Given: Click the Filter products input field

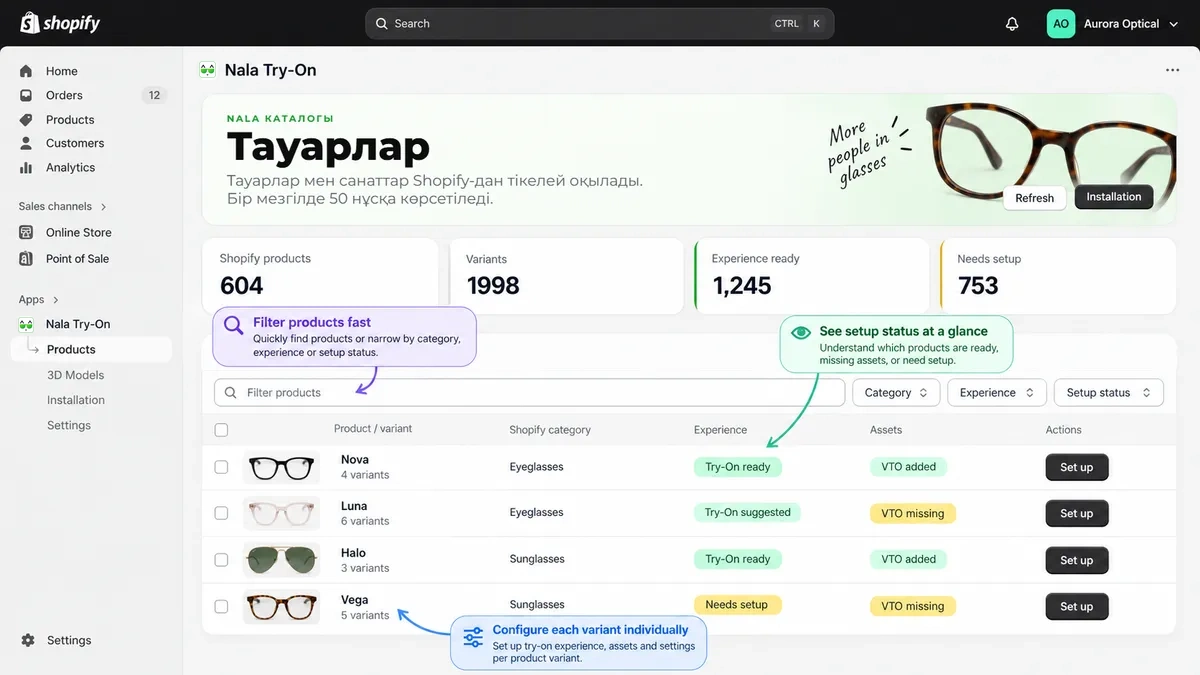Looking at the screenshot, I should [x=530, y=393].
